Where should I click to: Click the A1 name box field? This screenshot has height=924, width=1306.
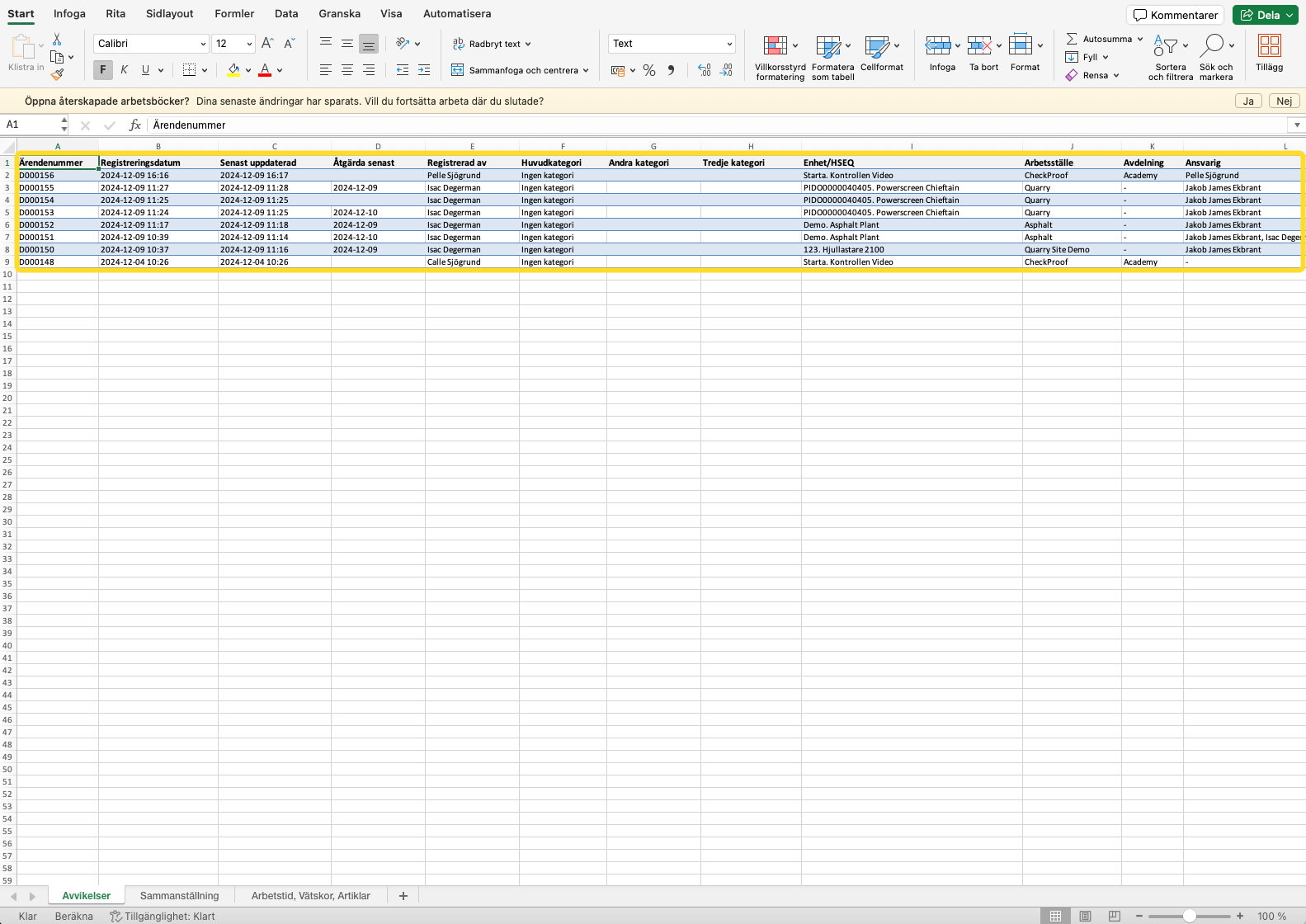pos(31,125)
